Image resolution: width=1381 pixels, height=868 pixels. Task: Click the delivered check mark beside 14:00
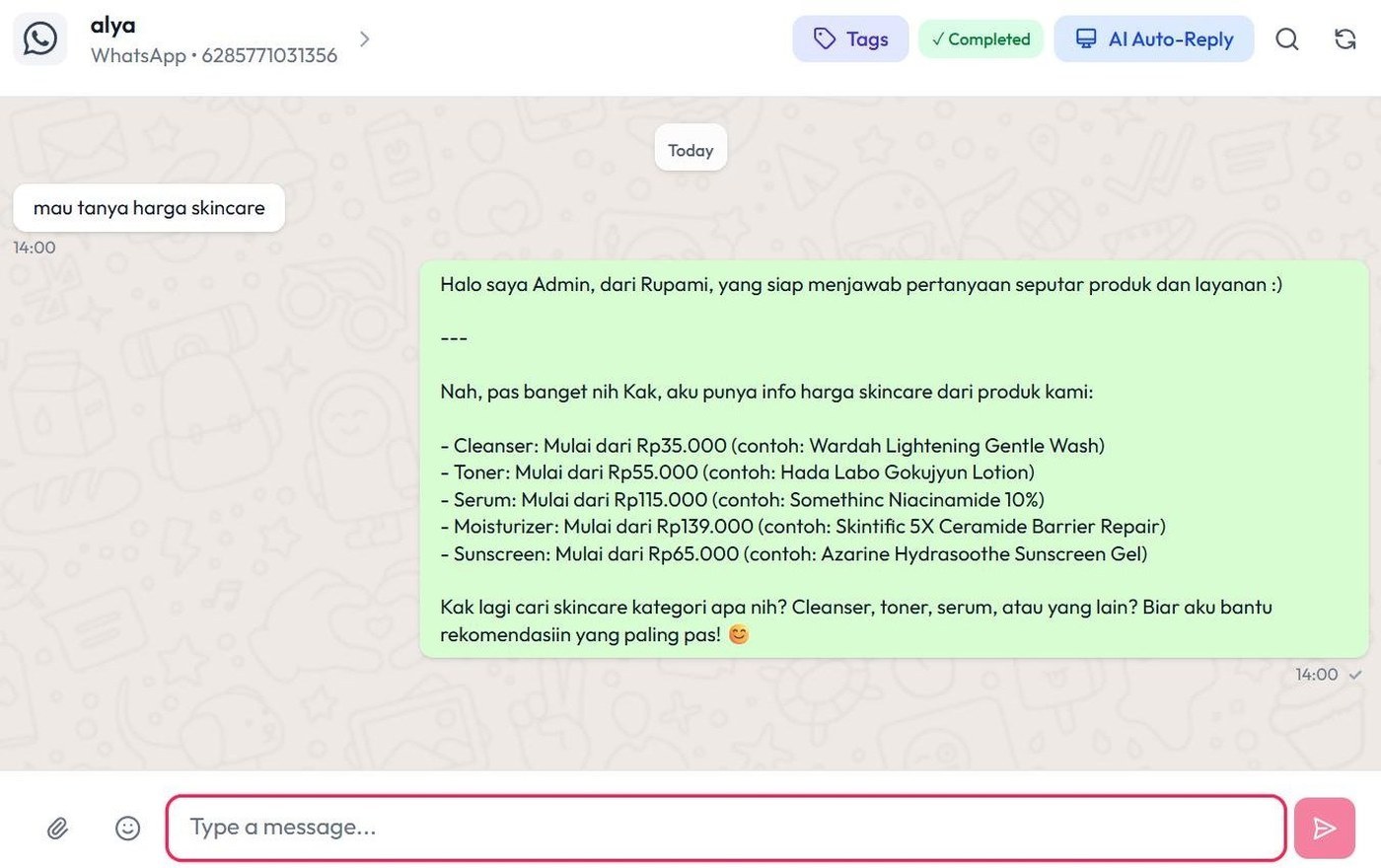click(1355, 675)
